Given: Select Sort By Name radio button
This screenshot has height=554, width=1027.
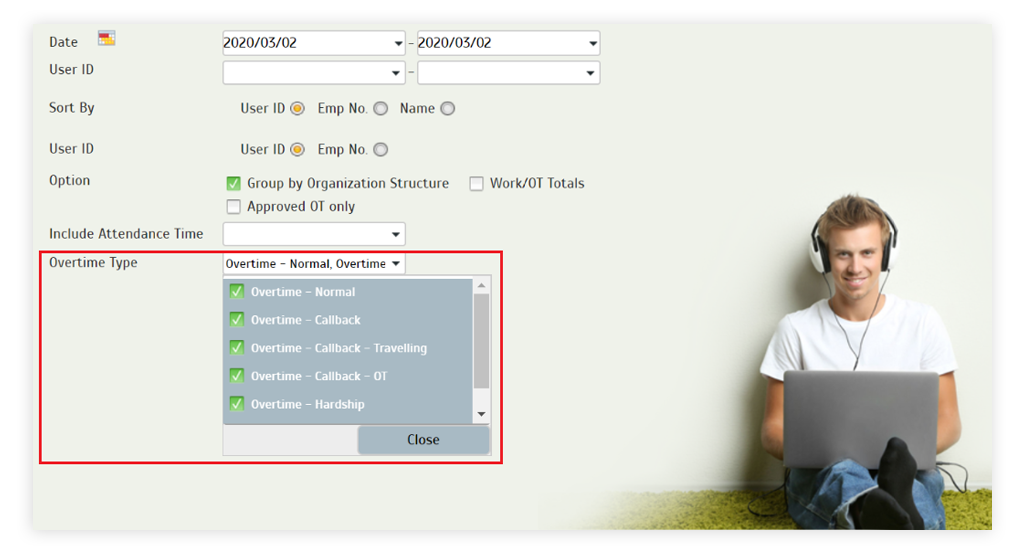Looking at the screenshot, I should [x=447, y=109].
